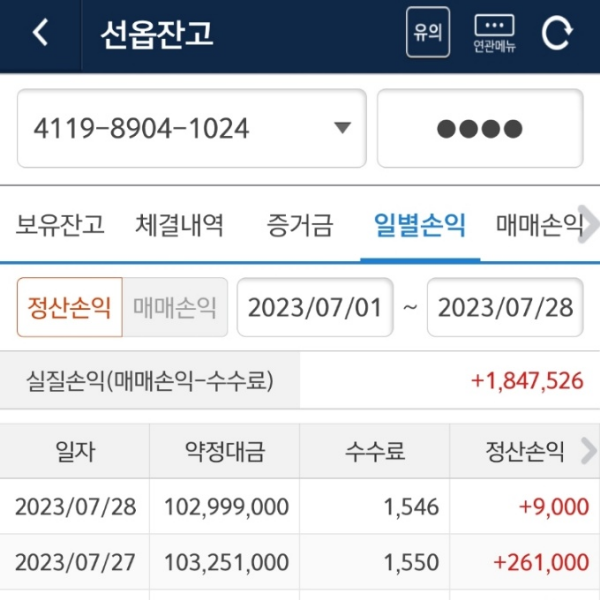The width and height of the screenshot is (600, 600).
Task: Switch to 보유잔고 tab
Action: click(x=60, y=225)
